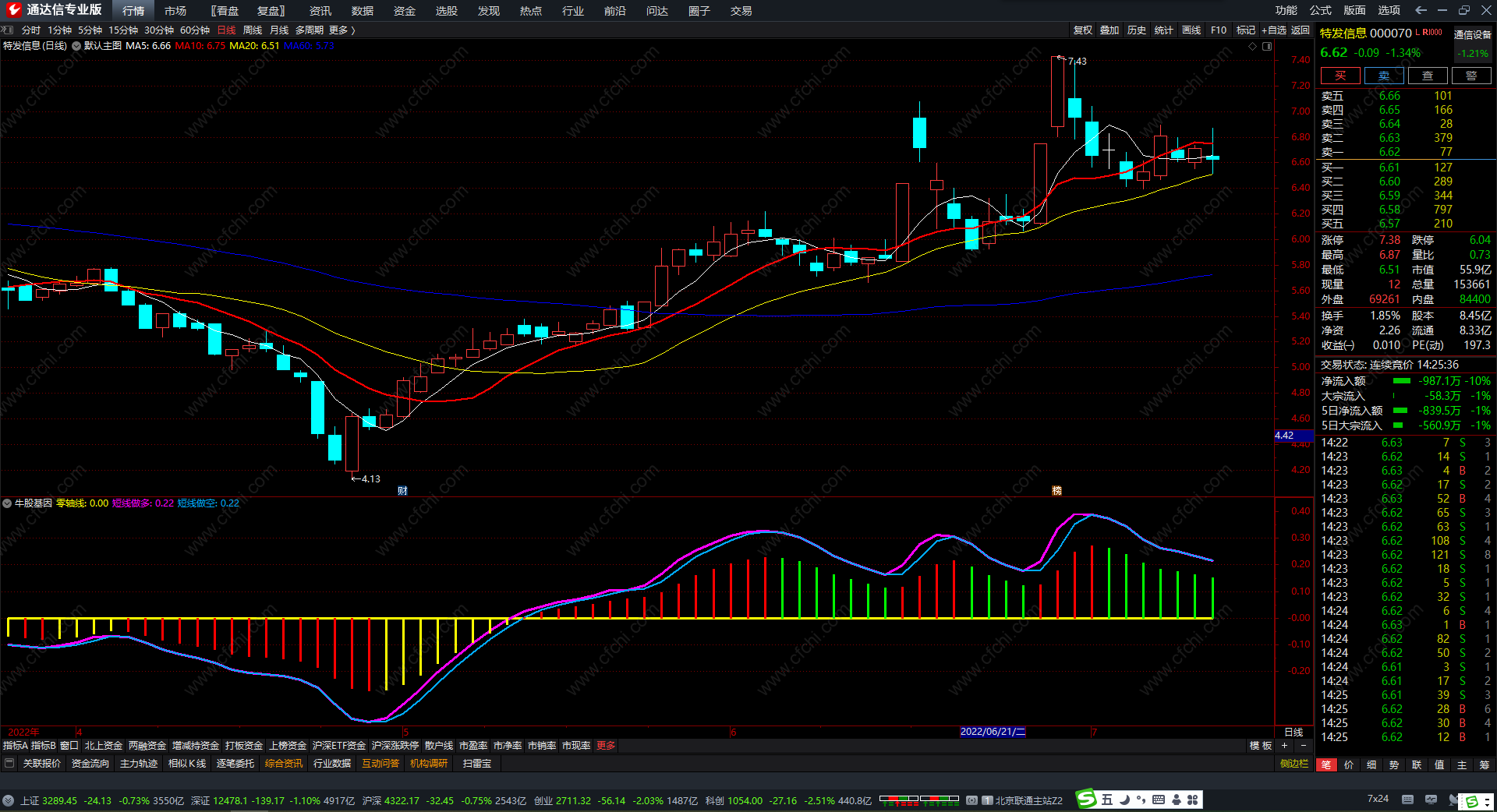
Task: Expand 默认主图 indicator settings dropdown
Action: pos(76,46)
